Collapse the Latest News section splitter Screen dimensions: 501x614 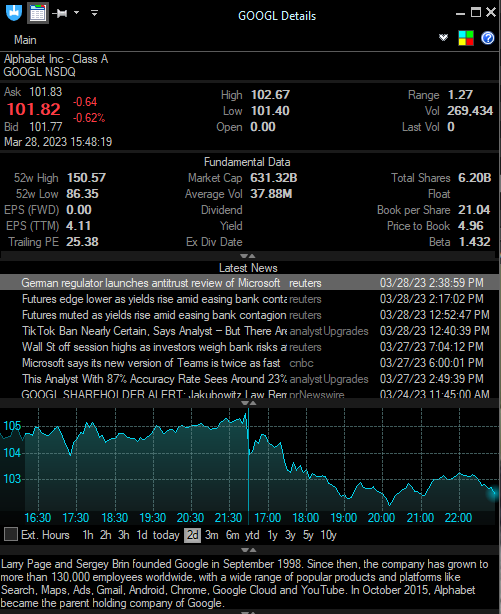(248, 403)
